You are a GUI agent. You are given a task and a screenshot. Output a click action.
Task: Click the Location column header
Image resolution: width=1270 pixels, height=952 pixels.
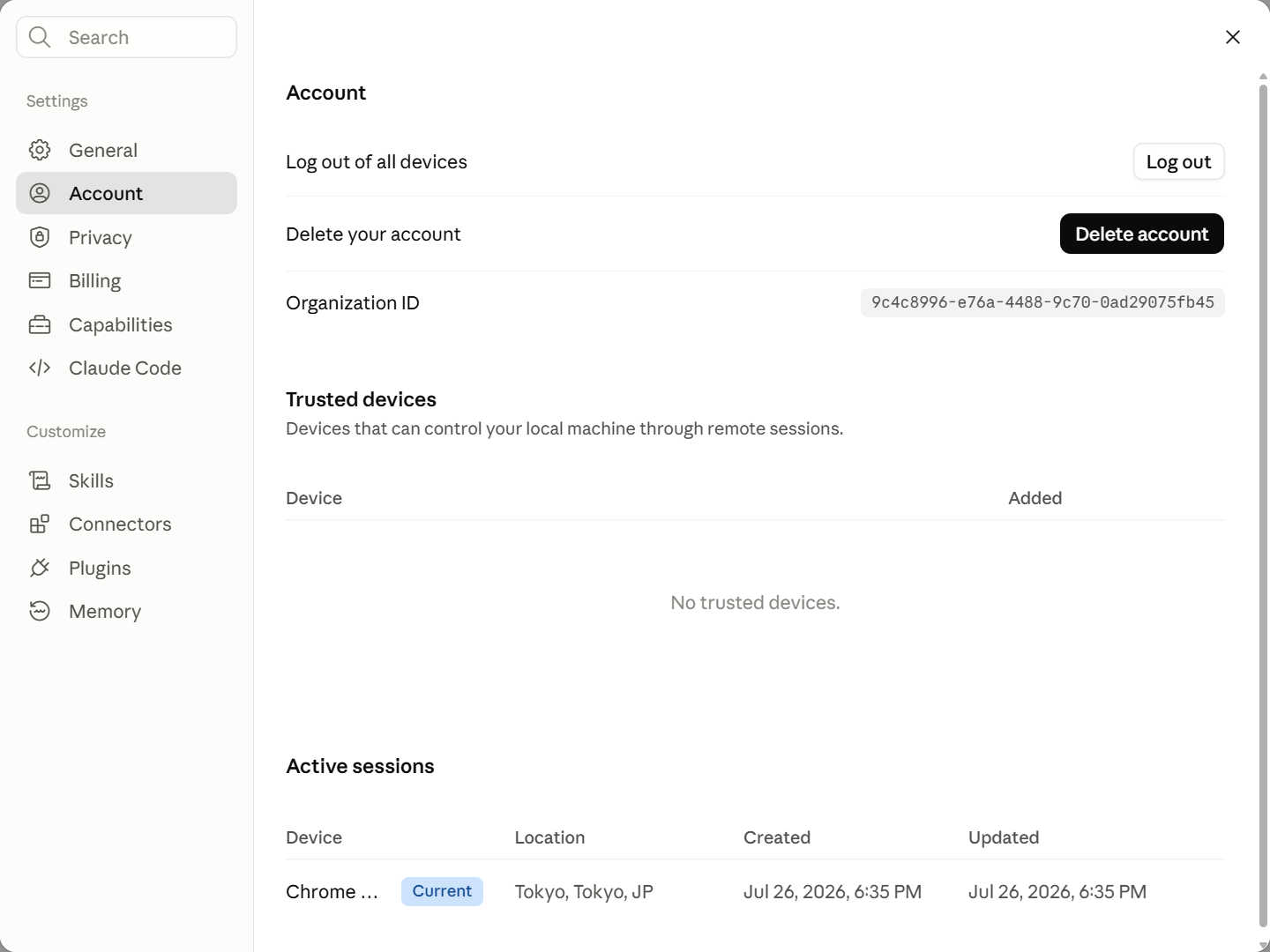tap(549, 837)
